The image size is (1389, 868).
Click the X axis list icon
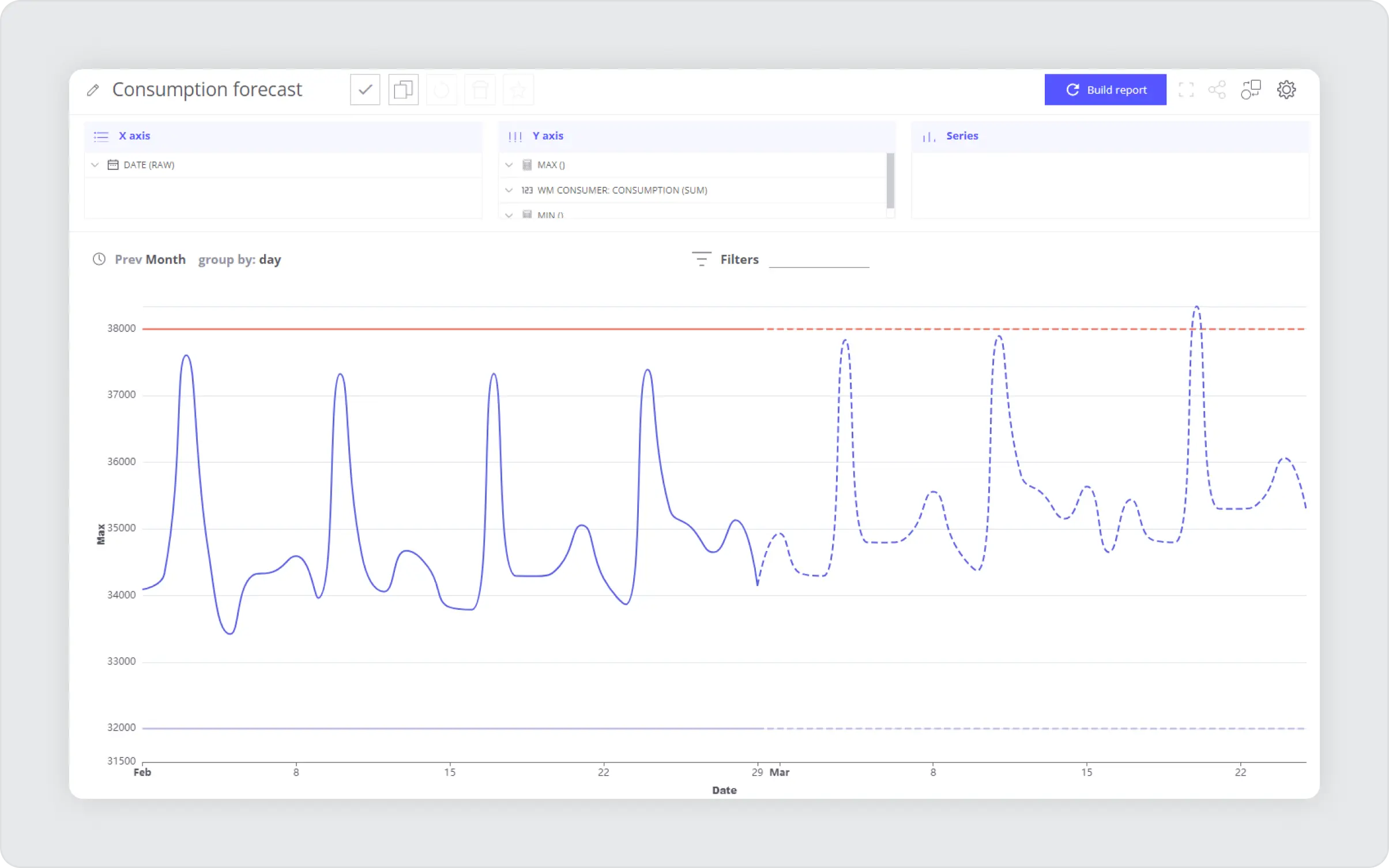tap(100, 135)
